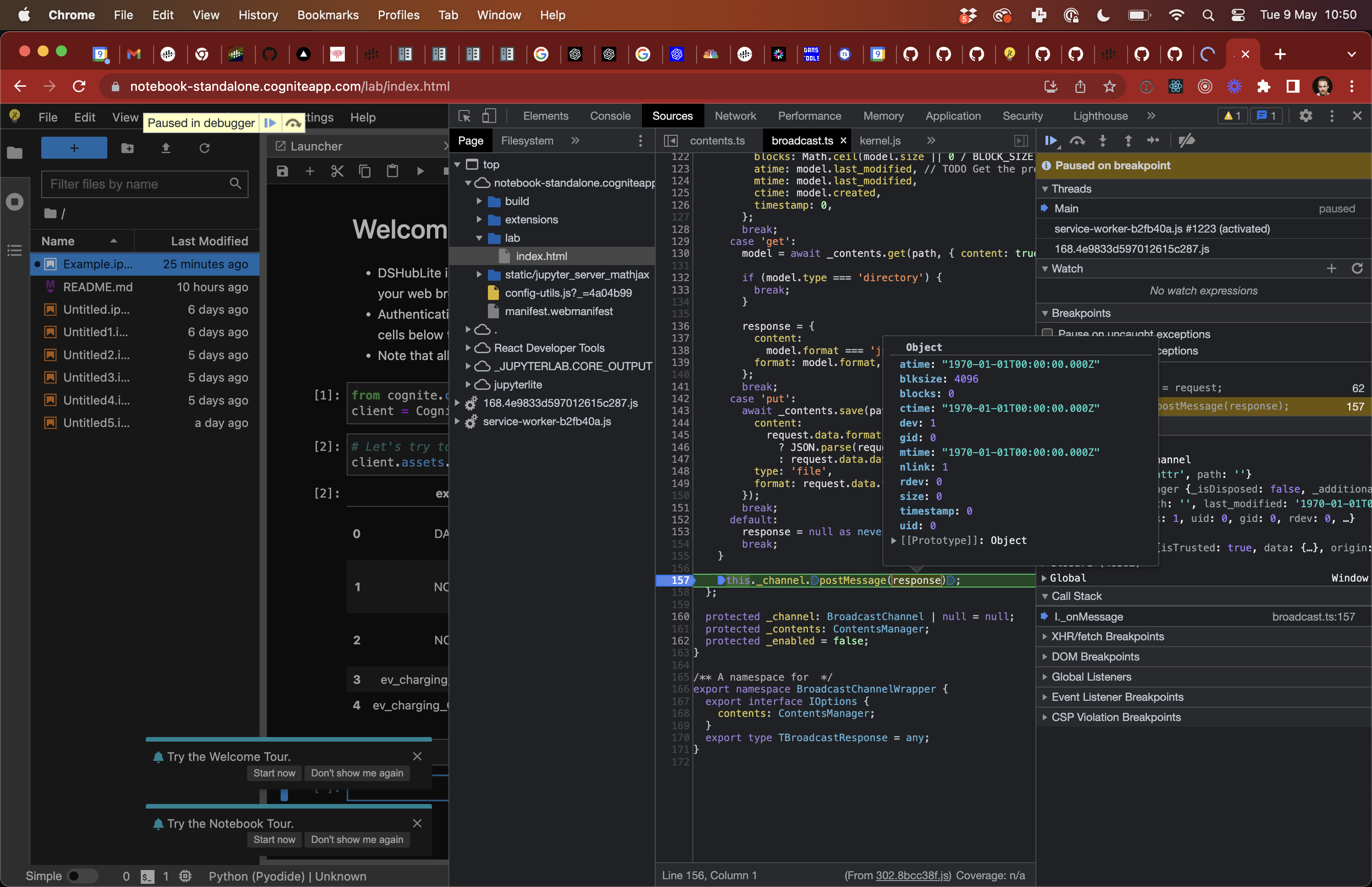Resume script execution in debugger toolbar
This screenshot has width=1372, height=887.
[1051, 140]
